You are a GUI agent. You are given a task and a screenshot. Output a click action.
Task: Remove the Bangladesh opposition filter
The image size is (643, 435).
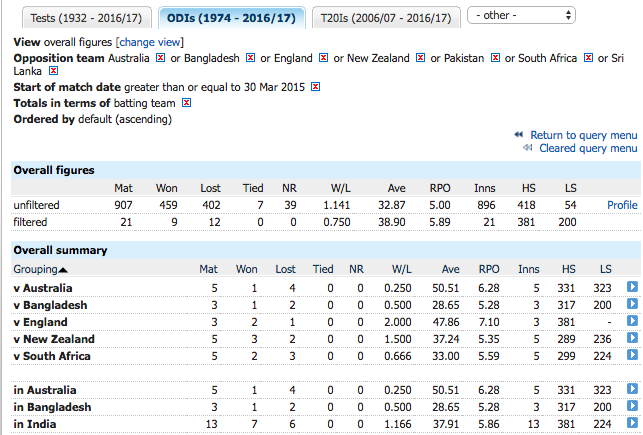tap(250, 58)
